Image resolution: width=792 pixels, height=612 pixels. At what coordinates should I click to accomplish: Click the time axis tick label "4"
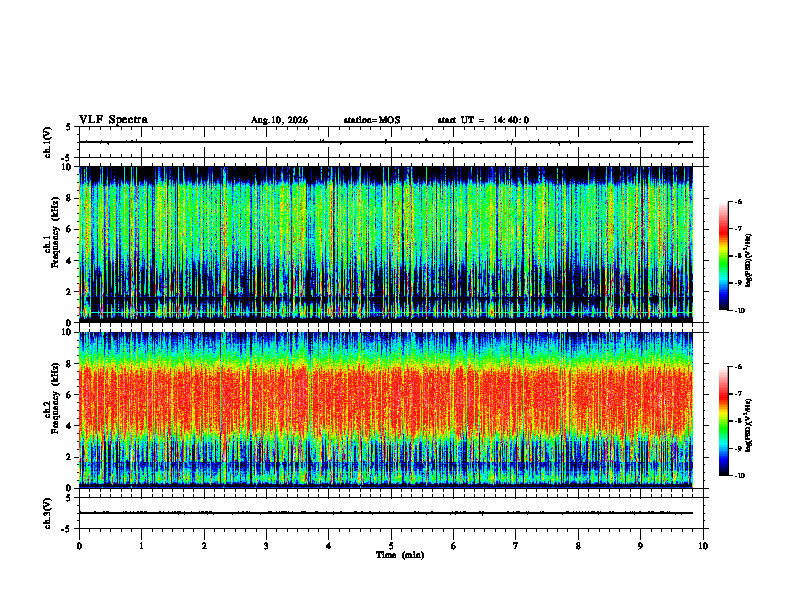pyautogui.click(x=329, y=546)
